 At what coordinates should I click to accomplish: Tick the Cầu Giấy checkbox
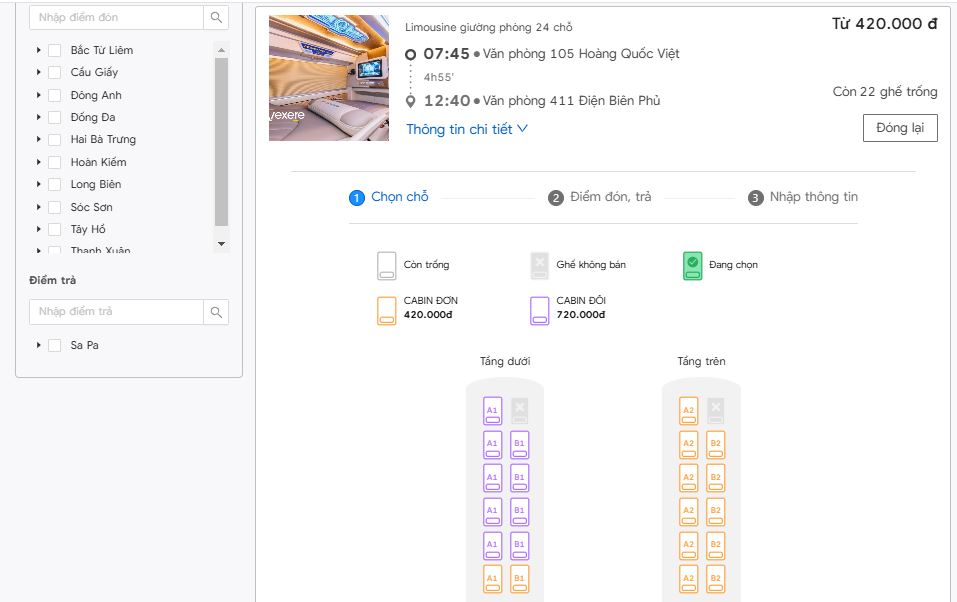[x=55, y=73]
